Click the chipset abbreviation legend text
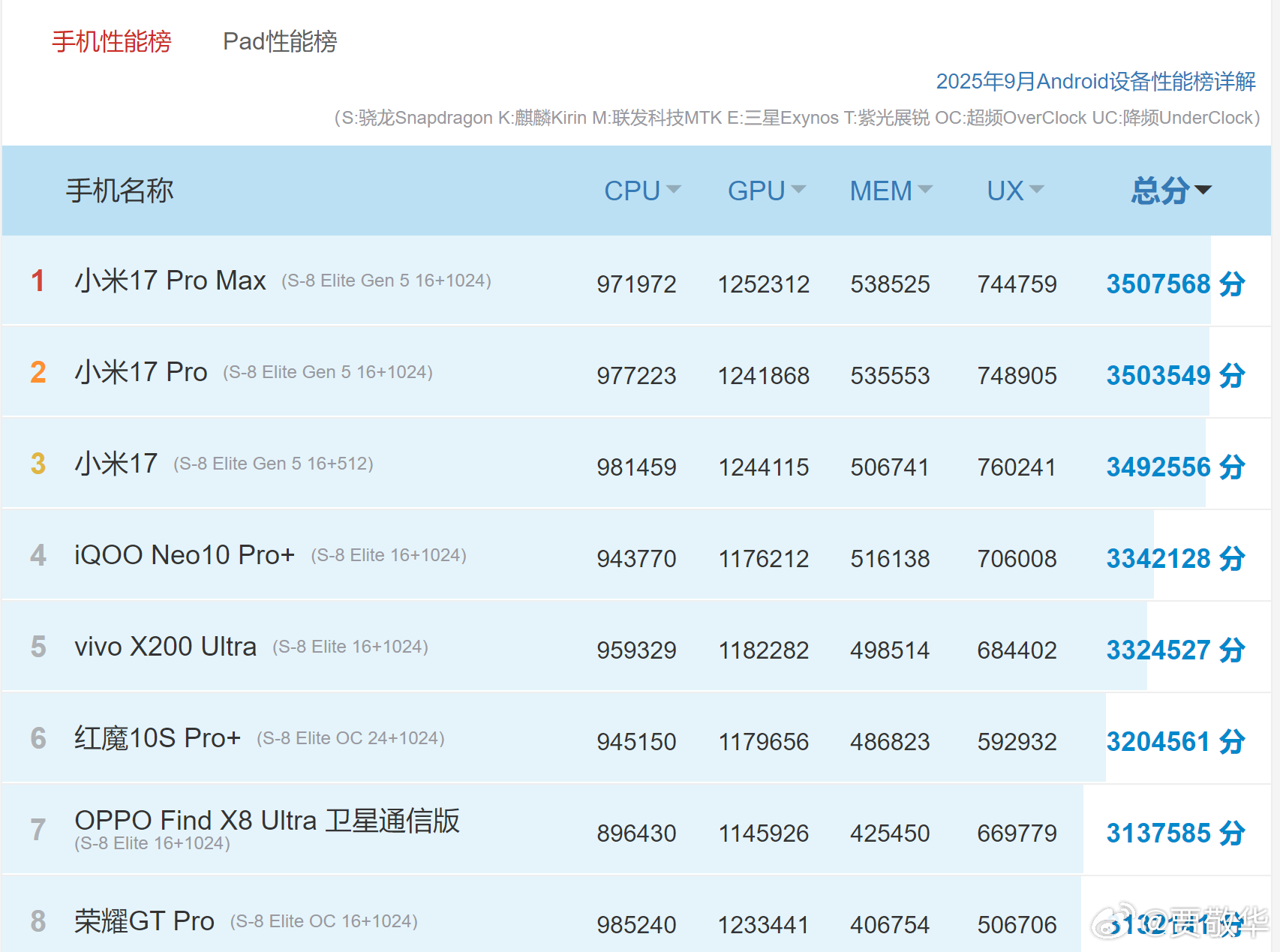Image resolution: width=1280 pixels, height=952 pixels. [797, 118]
